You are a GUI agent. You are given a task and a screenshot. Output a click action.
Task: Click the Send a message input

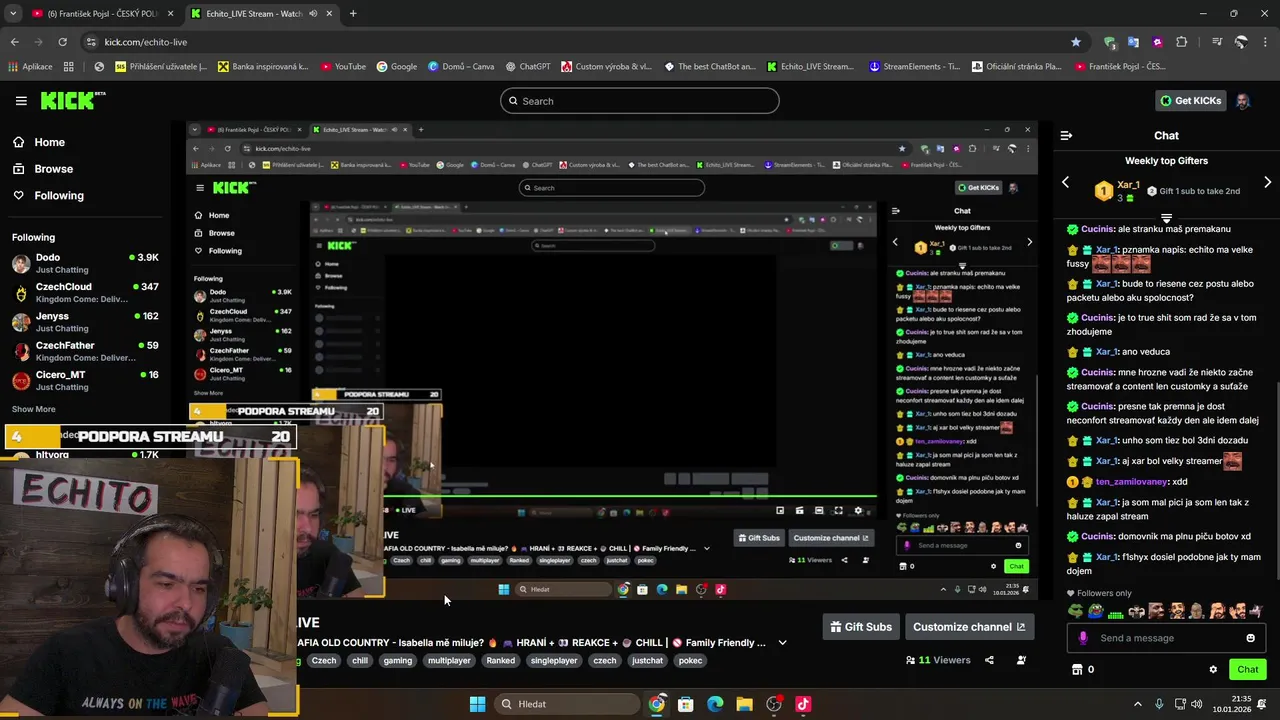1166,638
